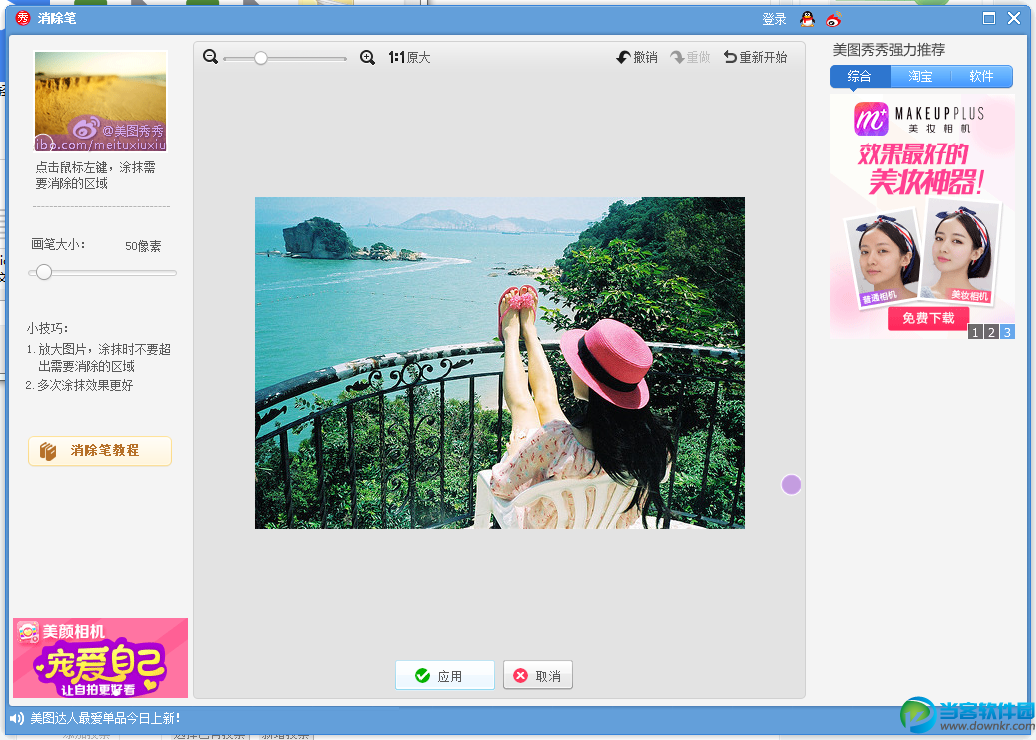This screenshot has height=740, width=1036.
Task: Cancel editing with 取消 button
Action: tap(538, 675)
